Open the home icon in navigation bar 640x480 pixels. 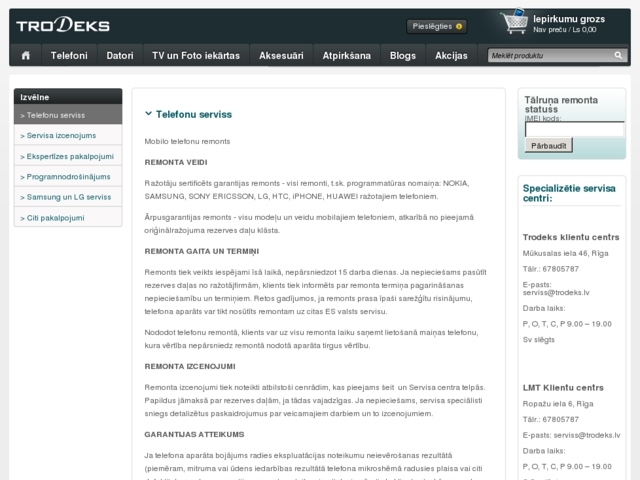tap(26, 56)
